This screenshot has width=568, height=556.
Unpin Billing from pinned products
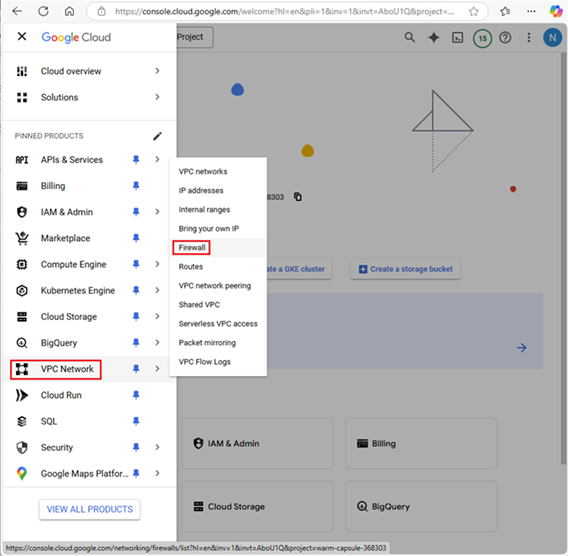tap(136, 186)
